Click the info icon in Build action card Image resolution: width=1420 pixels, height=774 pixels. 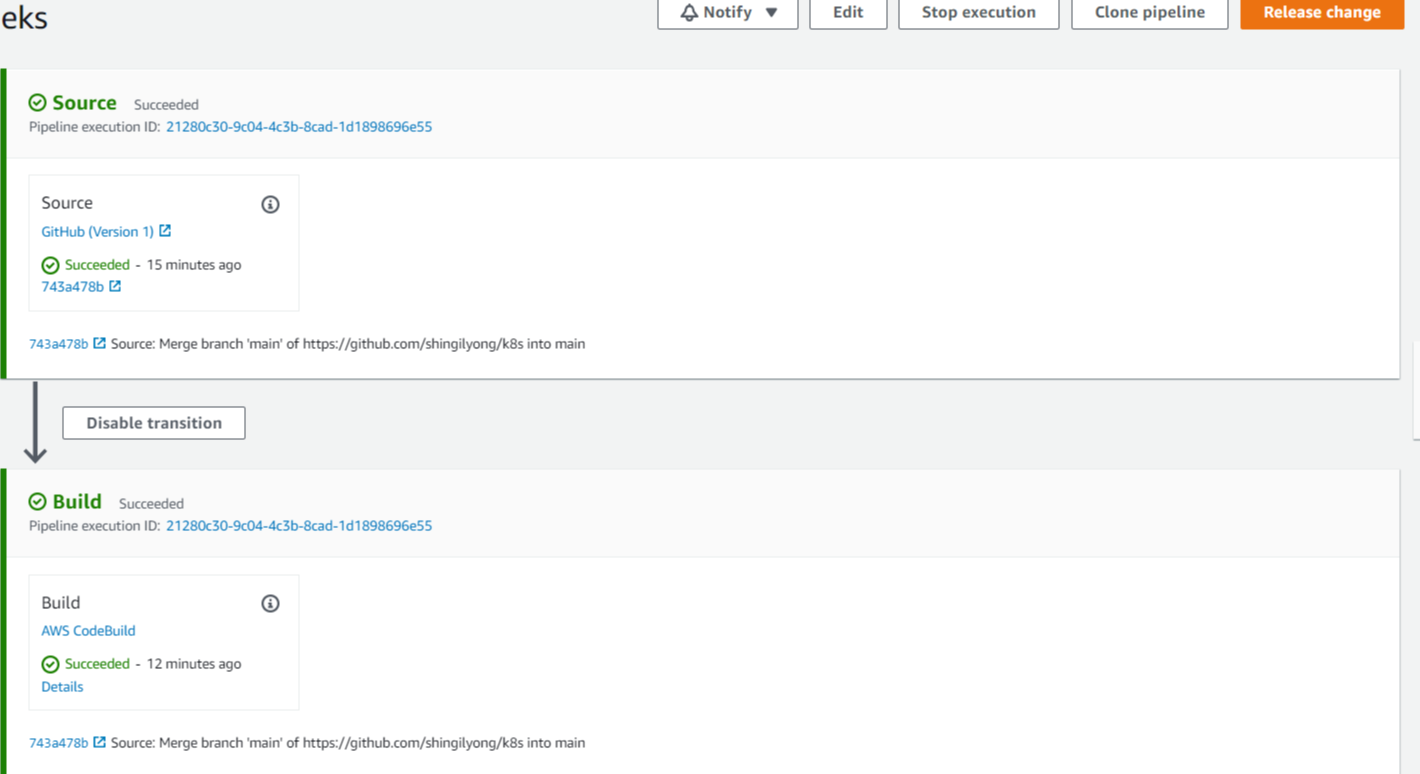pos(270,603)
